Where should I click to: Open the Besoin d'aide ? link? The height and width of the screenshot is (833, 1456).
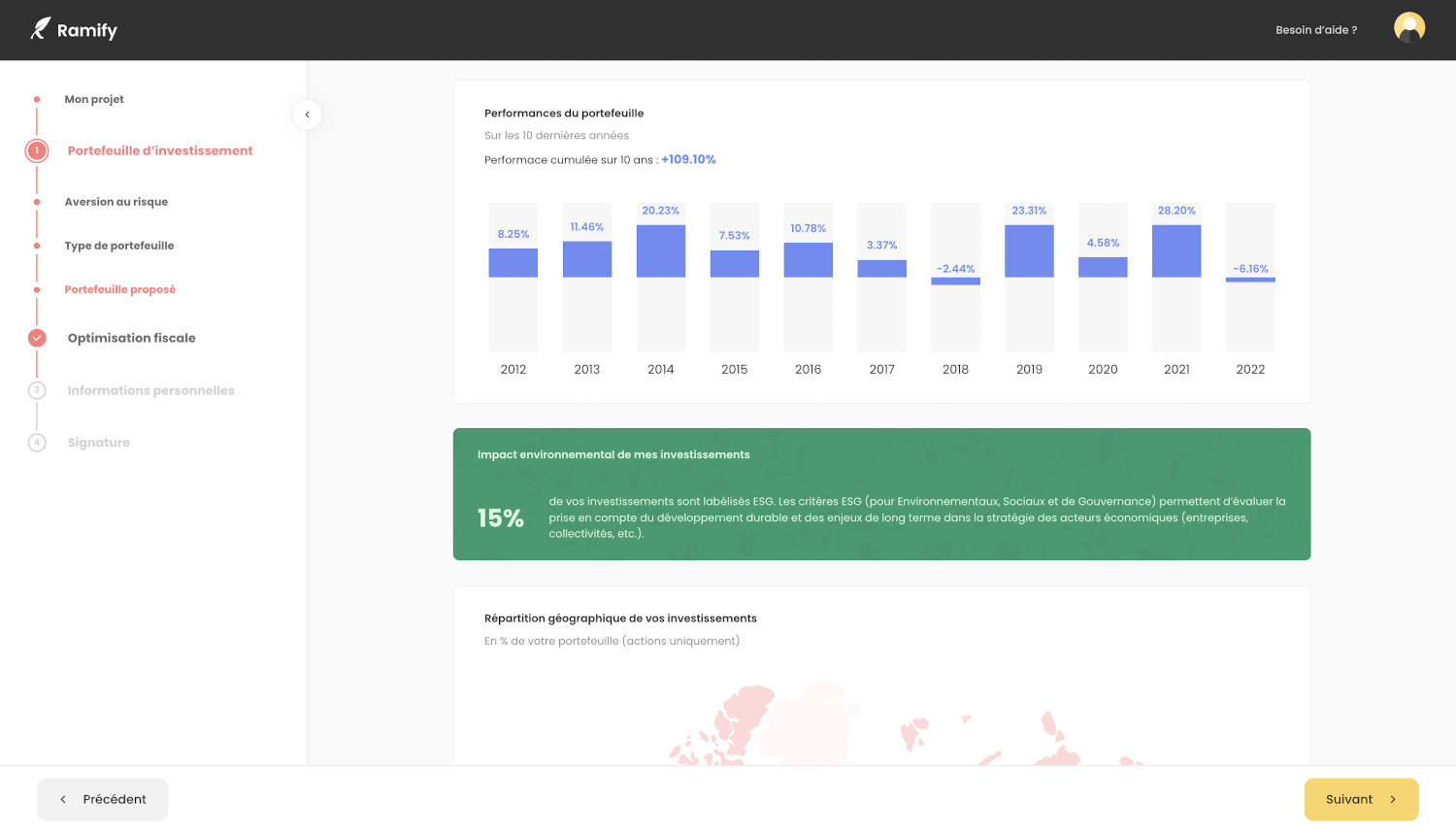click(x=1315, y=30)
